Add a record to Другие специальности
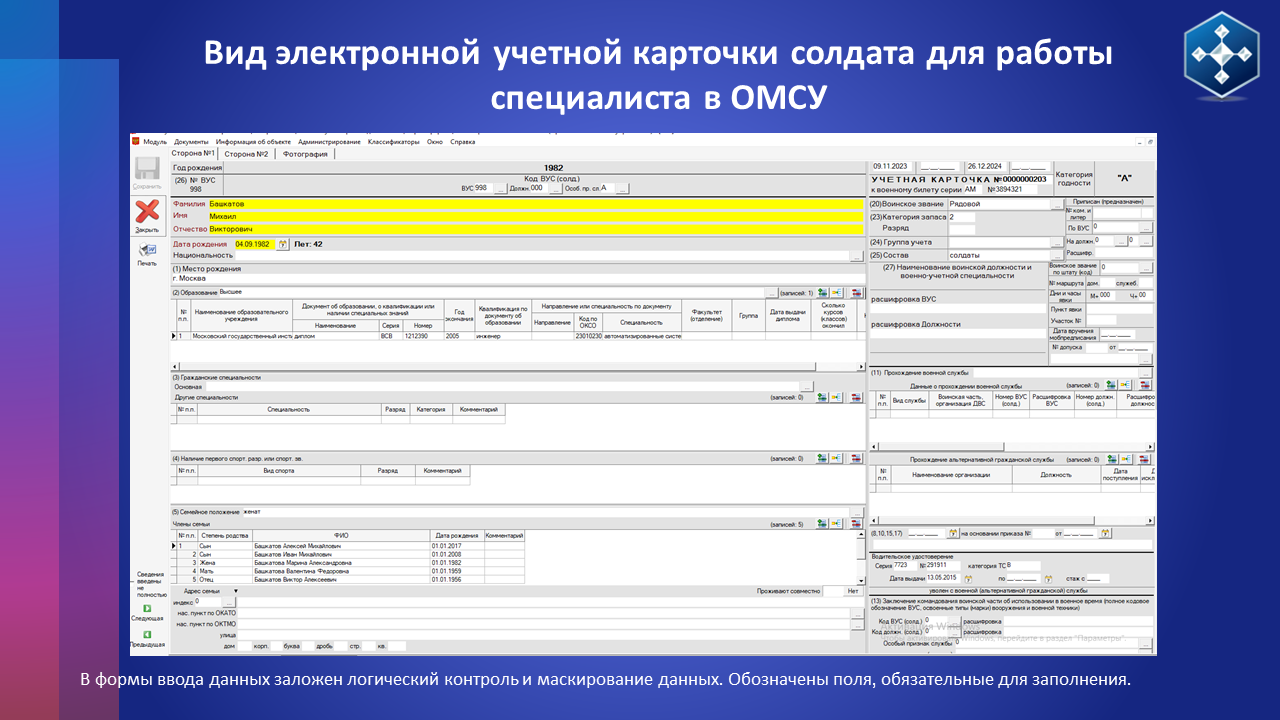The width and height of the screenshot is (1280, 720). click(x=822, y=397)
